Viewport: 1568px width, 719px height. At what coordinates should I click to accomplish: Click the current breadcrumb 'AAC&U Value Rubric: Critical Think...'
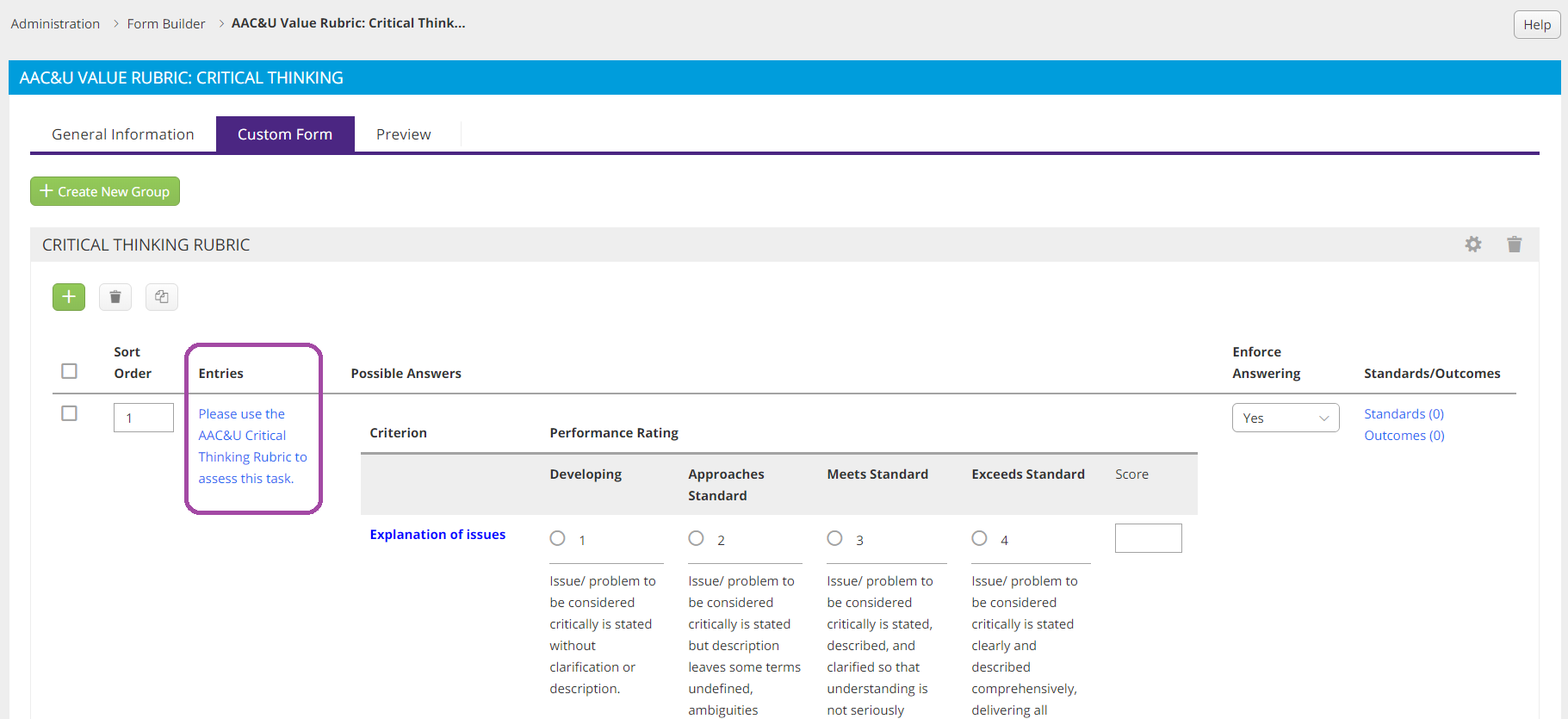[348, 23]
